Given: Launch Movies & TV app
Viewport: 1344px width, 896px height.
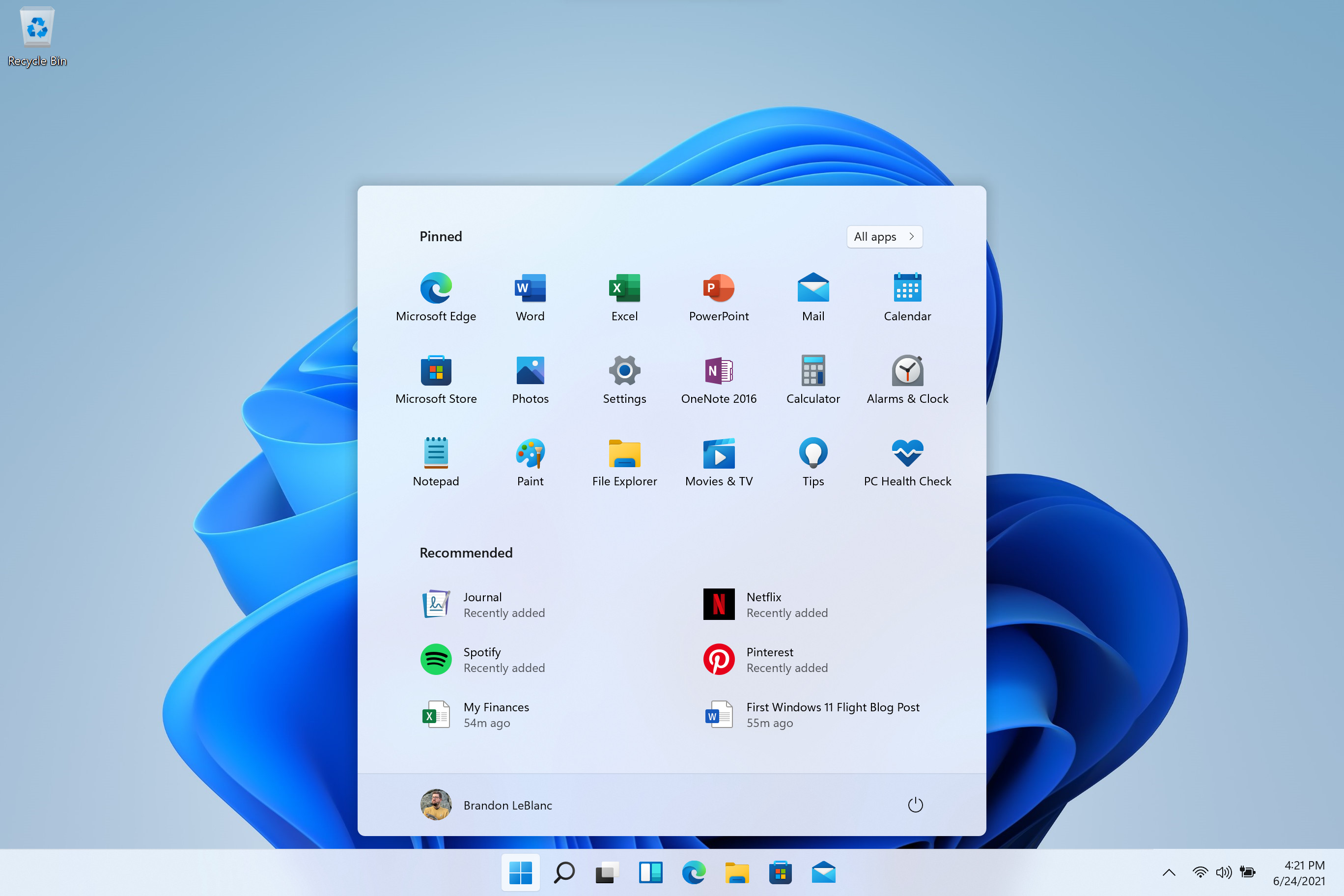Looking at the screenshot, I should 718,456.
